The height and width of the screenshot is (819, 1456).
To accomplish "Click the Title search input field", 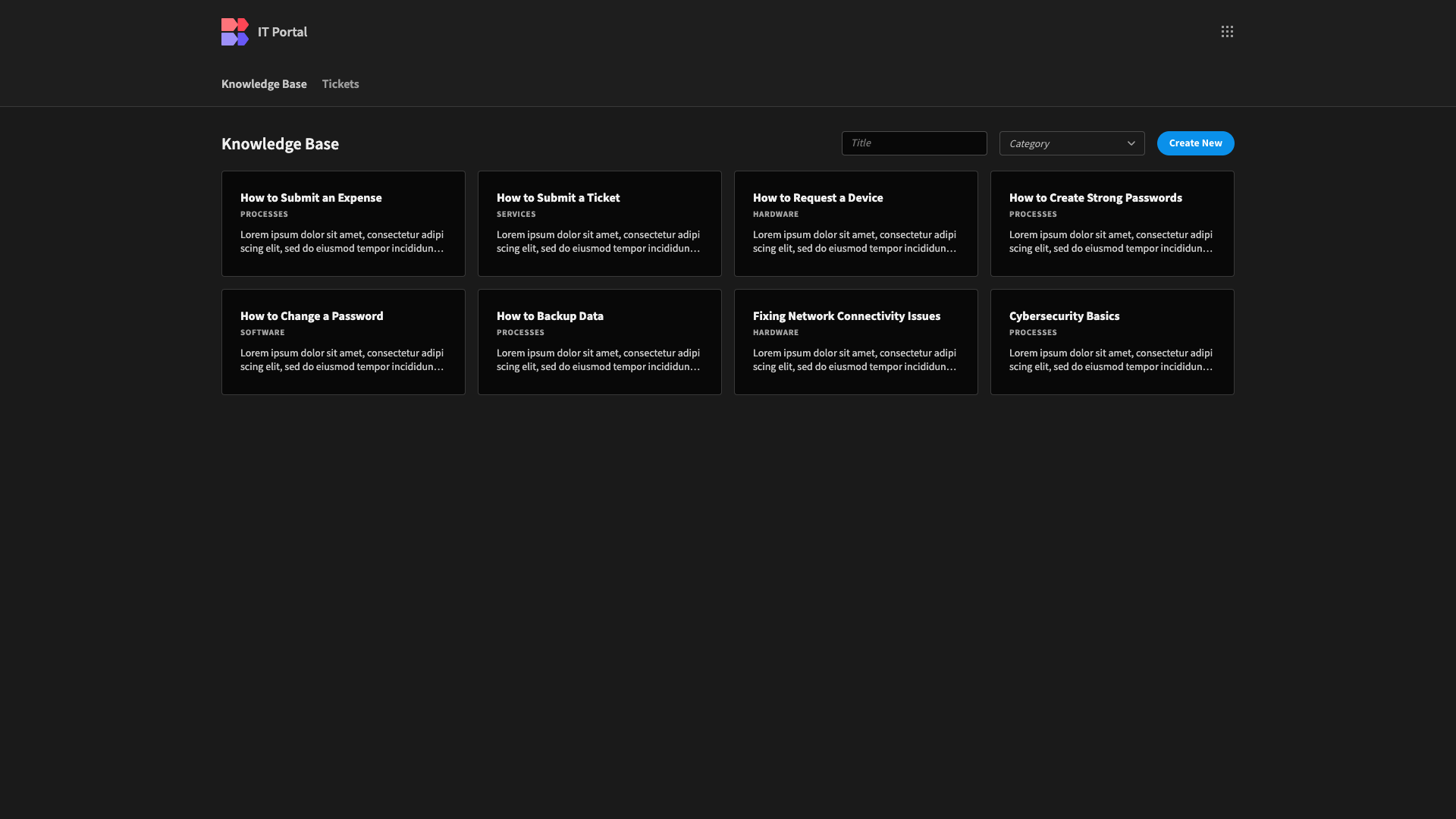I will point(914,143).
